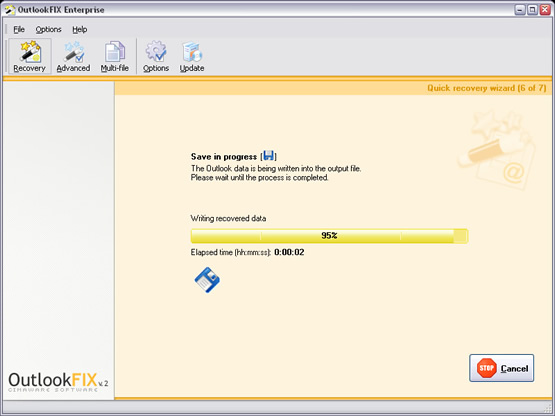Open the File menu

19,29
